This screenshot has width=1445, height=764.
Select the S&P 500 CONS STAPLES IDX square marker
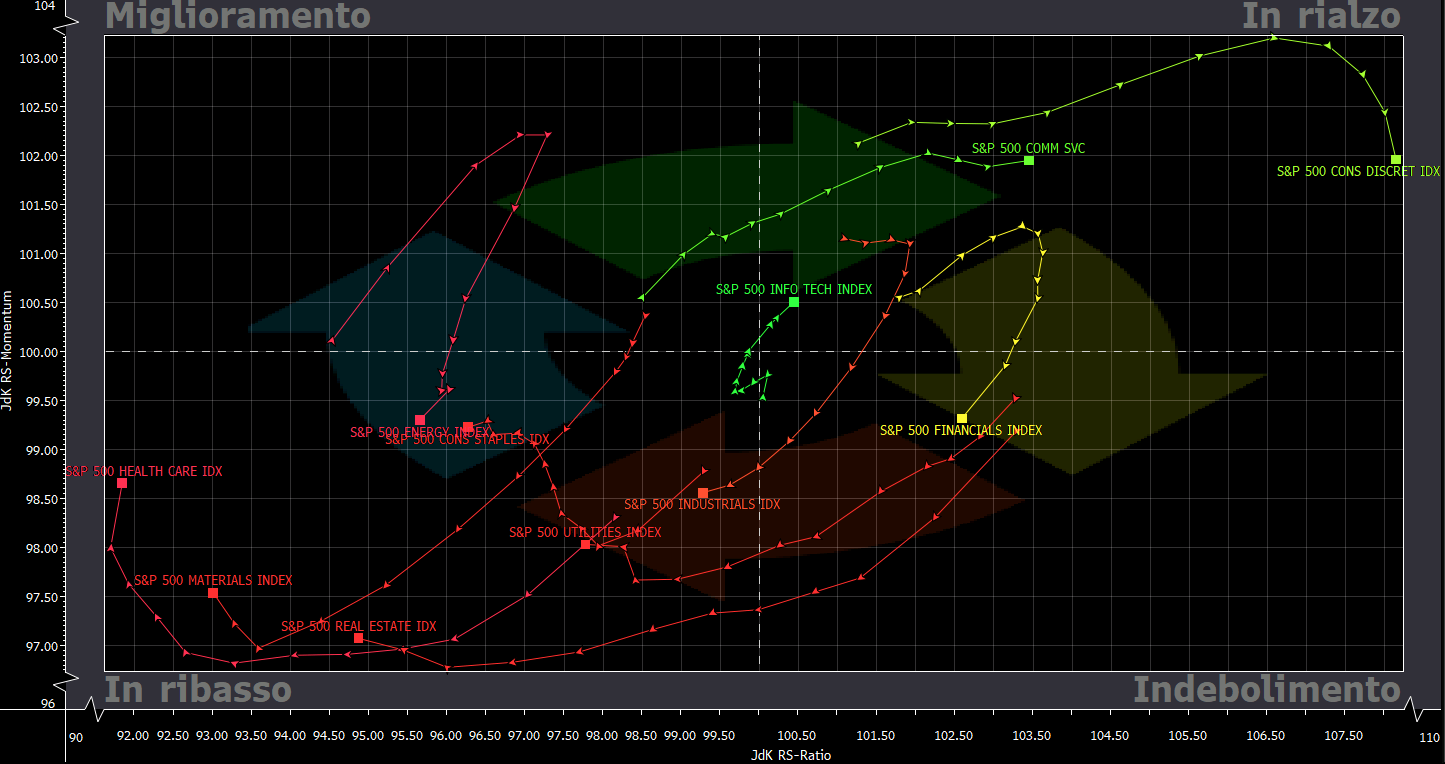tap(468, 427)
